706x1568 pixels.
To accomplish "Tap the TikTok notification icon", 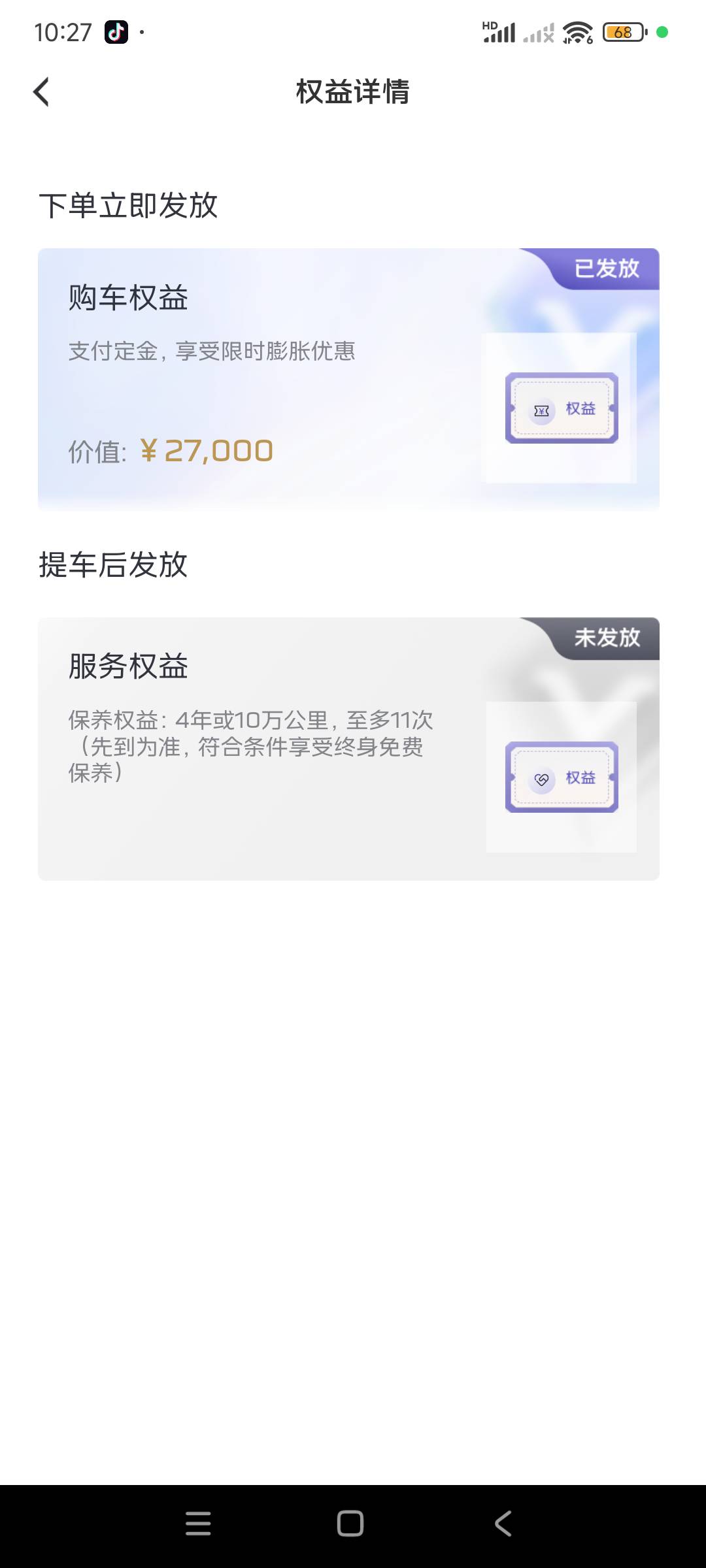I will point(116,32).
